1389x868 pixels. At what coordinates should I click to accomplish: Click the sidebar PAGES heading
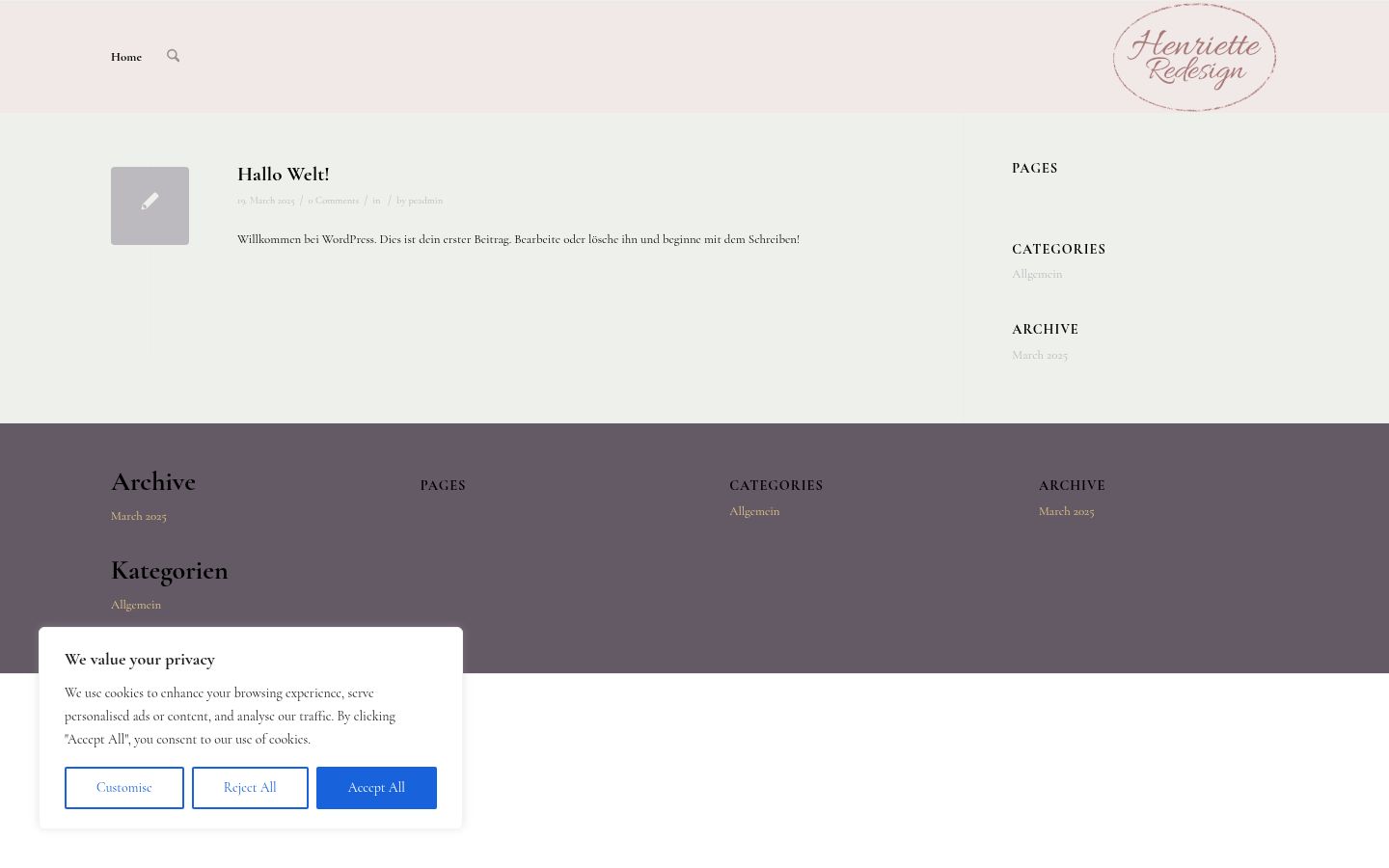pos(1035,168)
